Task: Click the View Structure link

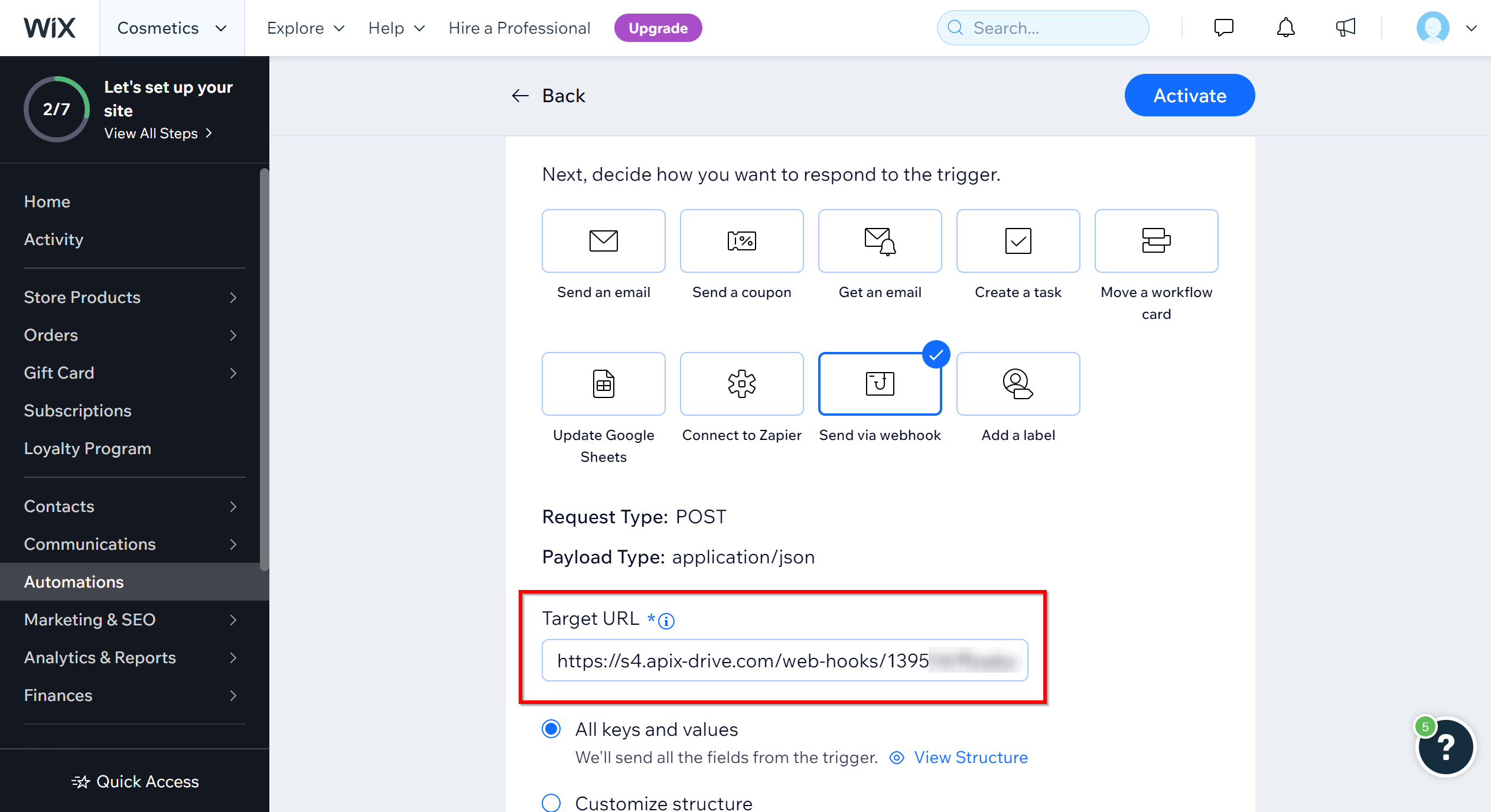Action: (x=971, y=758)
